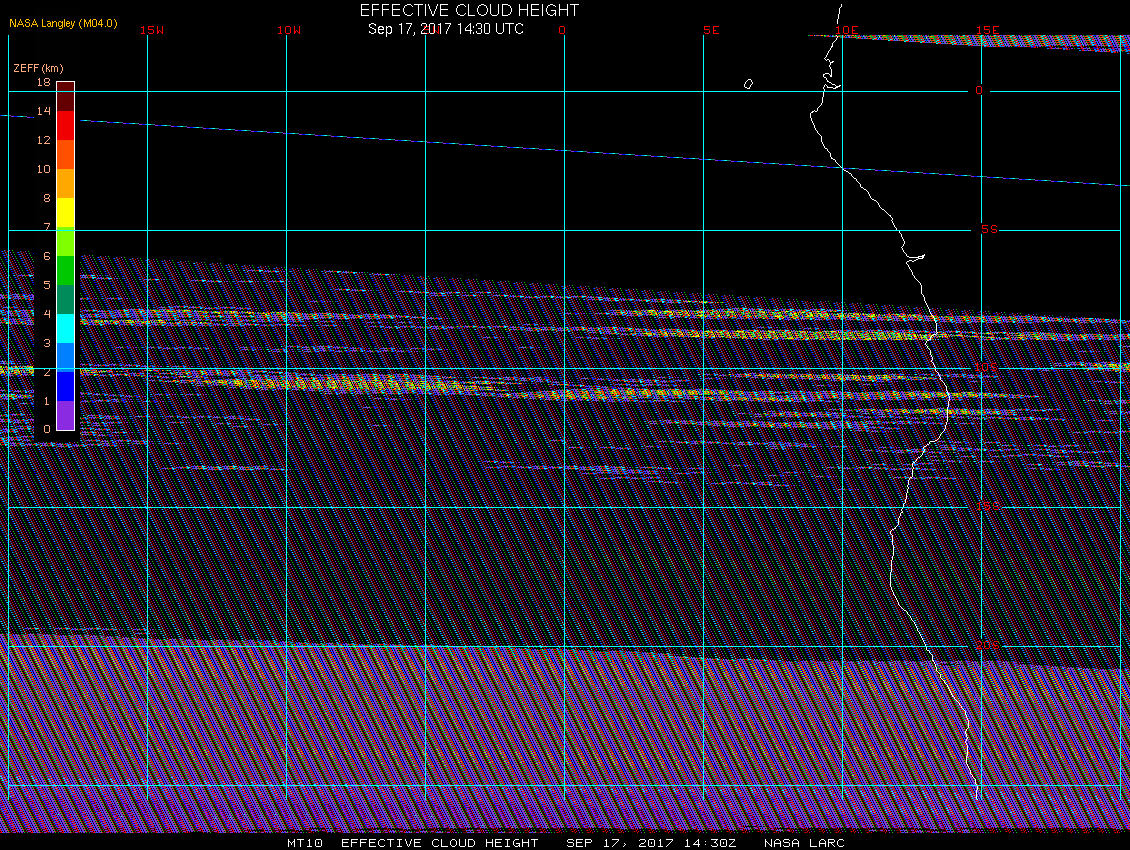1130x850 pixels.
Task: Pick the purple 0–1 km legend swatch
Action: pos(66,415)
